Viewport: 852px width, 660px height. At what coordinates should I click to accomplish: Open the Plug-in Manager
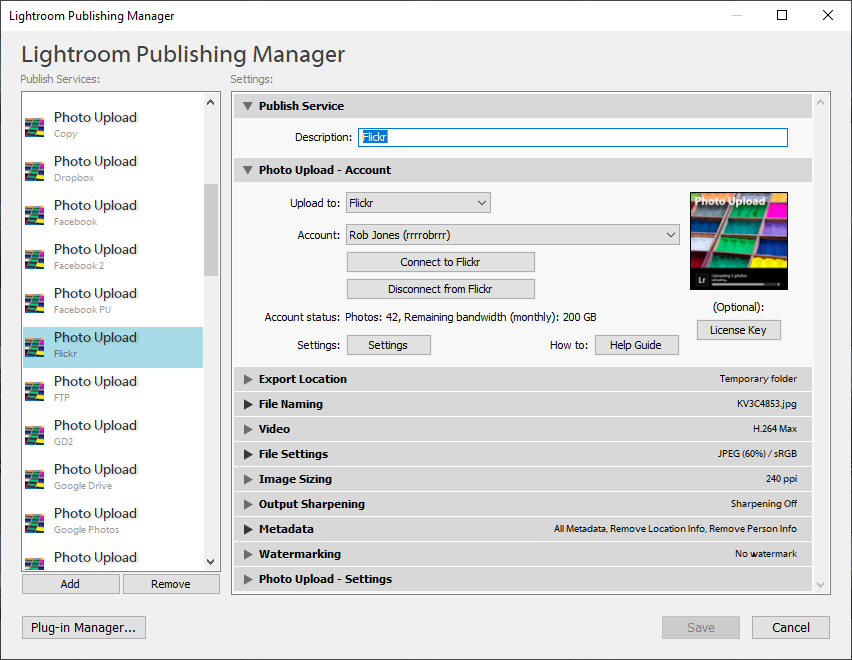click(84, 628)
